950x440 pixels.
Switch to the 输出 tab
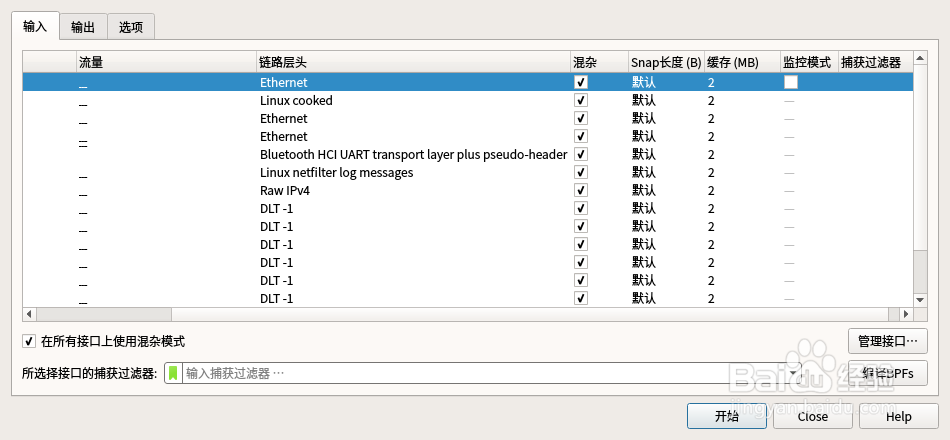coord(83,27)
